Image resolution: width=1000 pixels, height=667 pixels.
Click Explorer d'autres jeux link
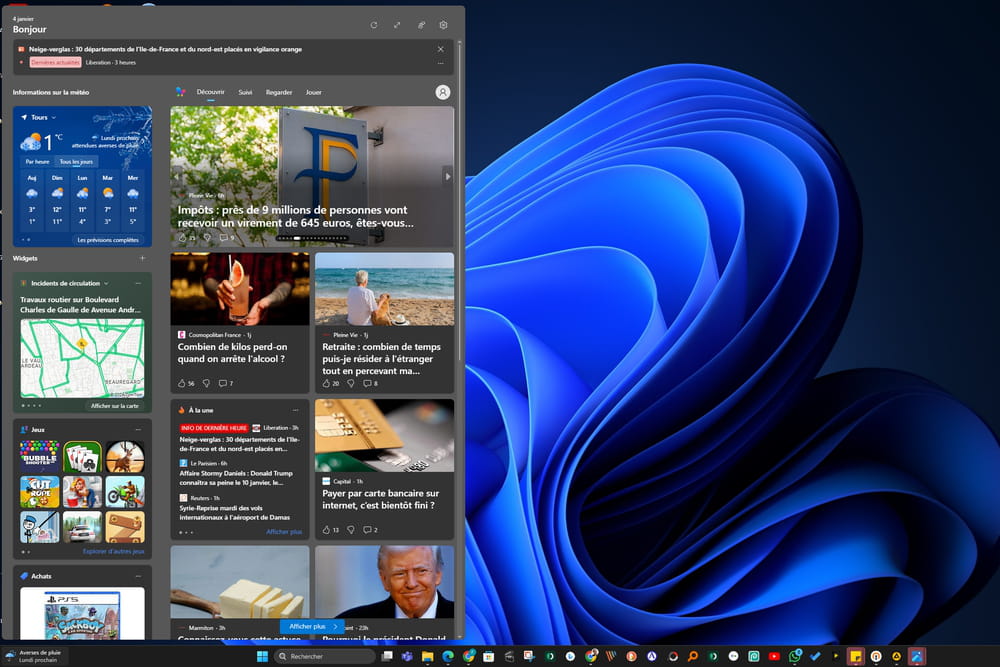(x=114, y=552)
